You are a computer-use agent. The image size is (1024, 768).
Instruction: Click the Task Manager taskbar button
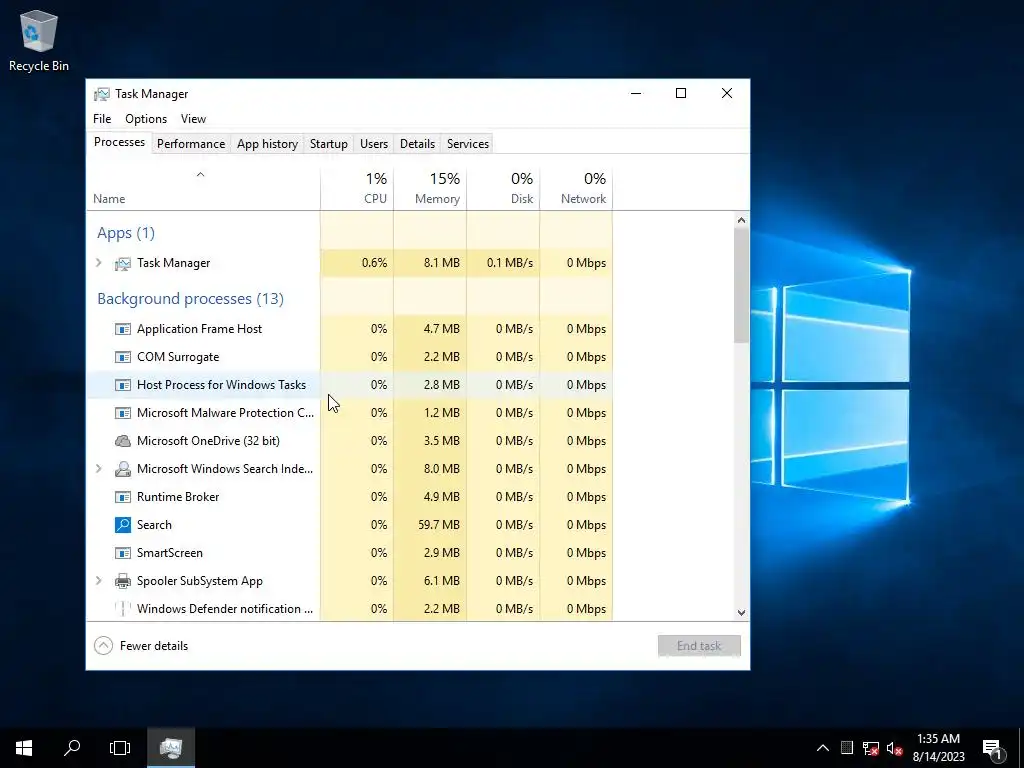click(170, 748)
